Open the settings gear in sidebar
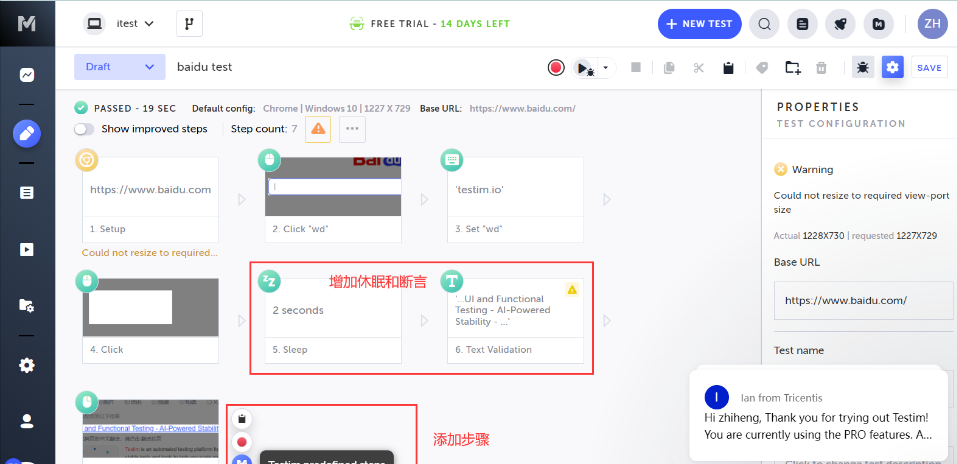The height and width of the screenshot is (464, 957). (27, 365)
